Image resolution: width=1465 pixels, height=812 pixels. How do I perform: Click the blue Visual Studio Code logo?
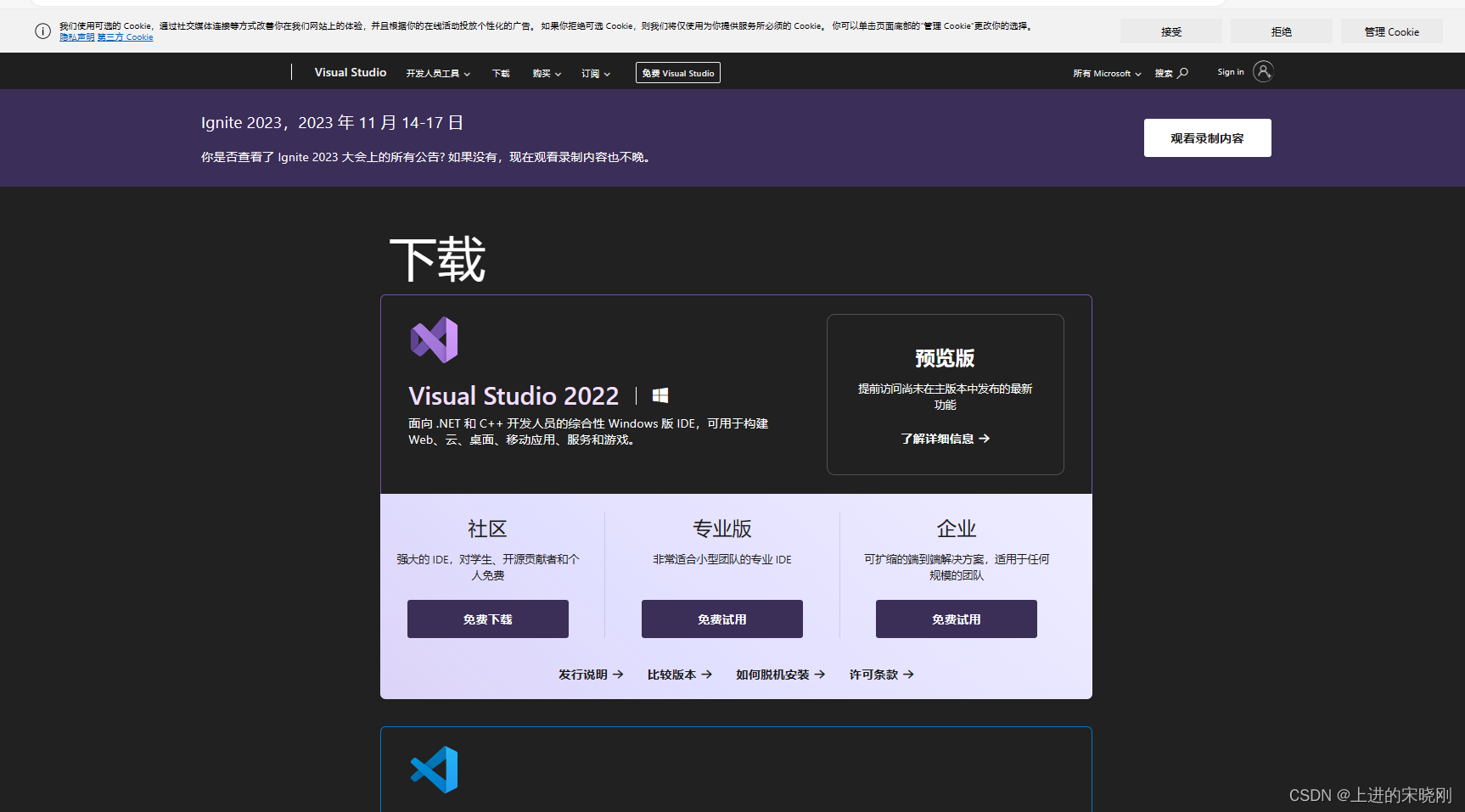coord(434,770)
